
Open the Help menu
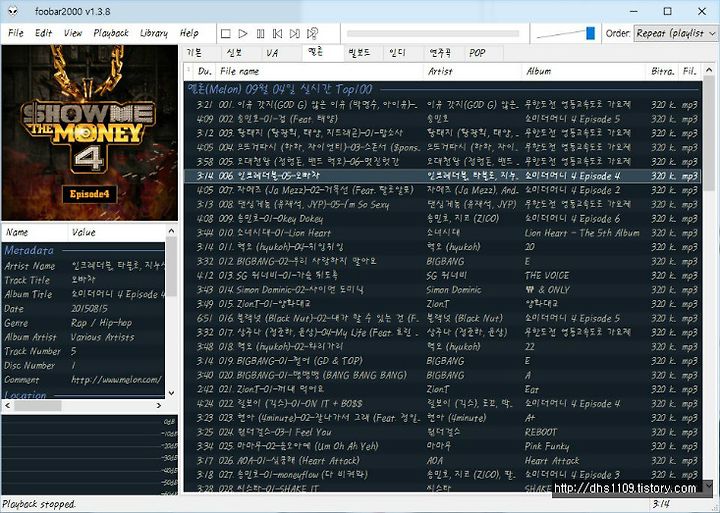pyautogui.click(x=189, y=33)
